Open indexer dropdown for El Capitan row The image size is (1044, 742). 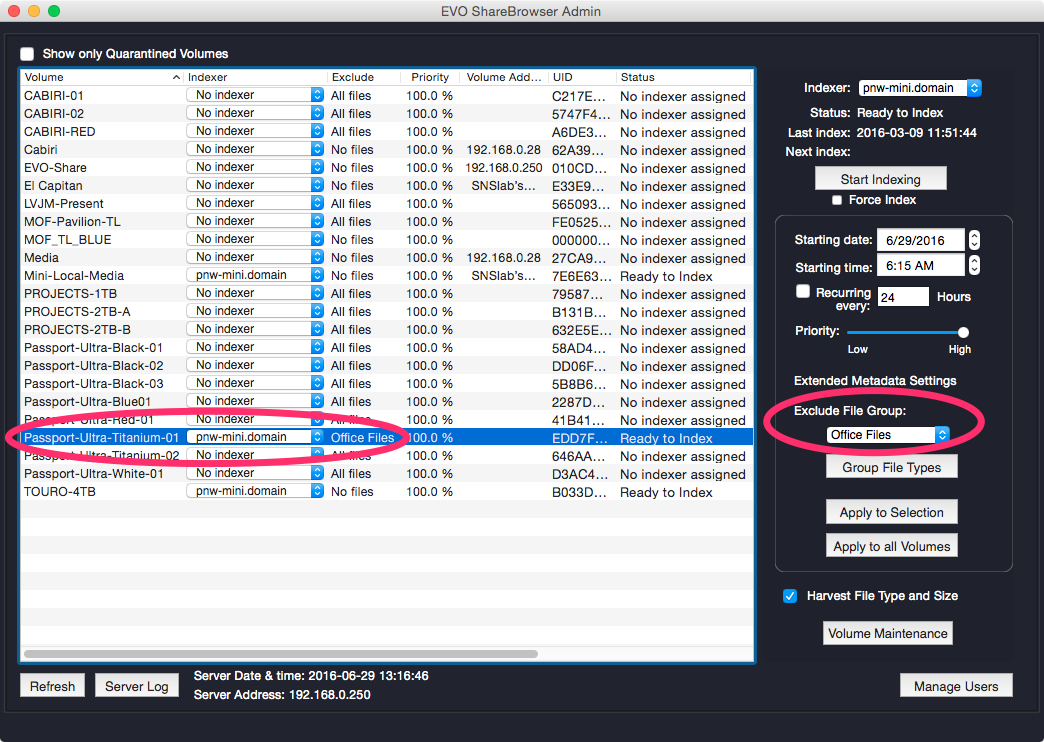(x=255, y=185)
